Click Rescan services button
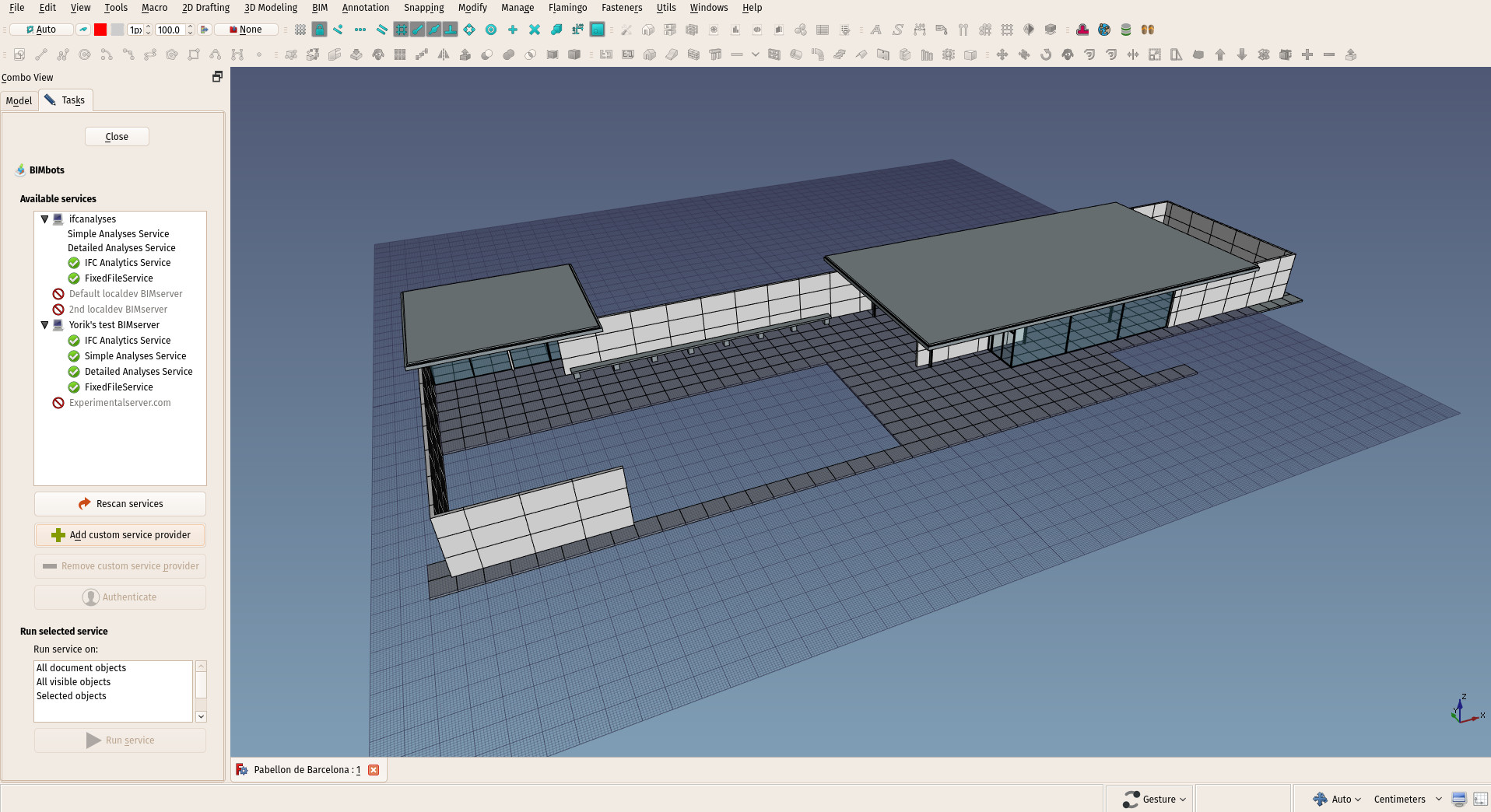The width and height of the screenshot is (1491, 812). click(x=120, y=504)
